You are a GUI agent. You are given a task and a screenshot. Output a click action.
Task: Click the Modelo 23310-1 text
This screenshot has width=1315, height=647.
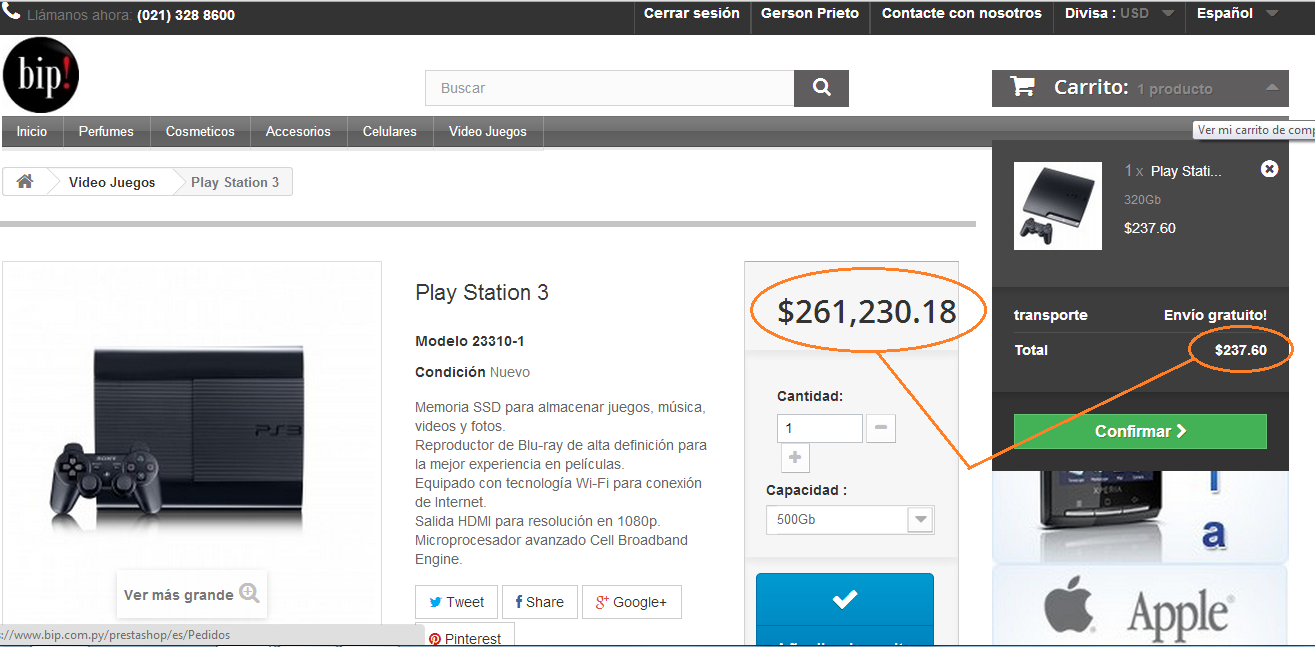click(470, 341)
